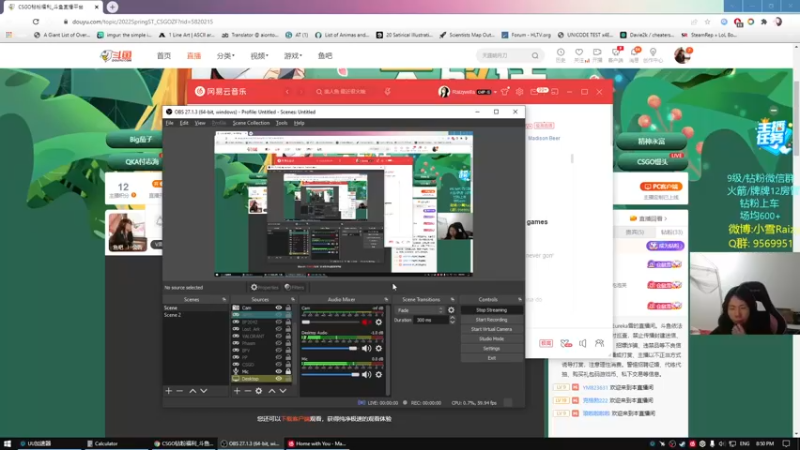Expand Douyu 游戏 games dropdown
800x450 pixels.
tap(293, 56)
